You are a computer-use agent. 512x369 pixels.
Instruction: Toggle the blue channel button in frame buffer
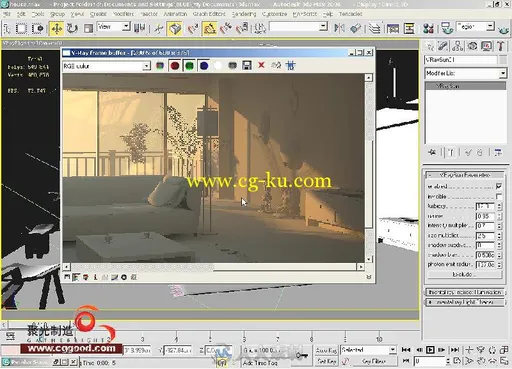(204, 65)
